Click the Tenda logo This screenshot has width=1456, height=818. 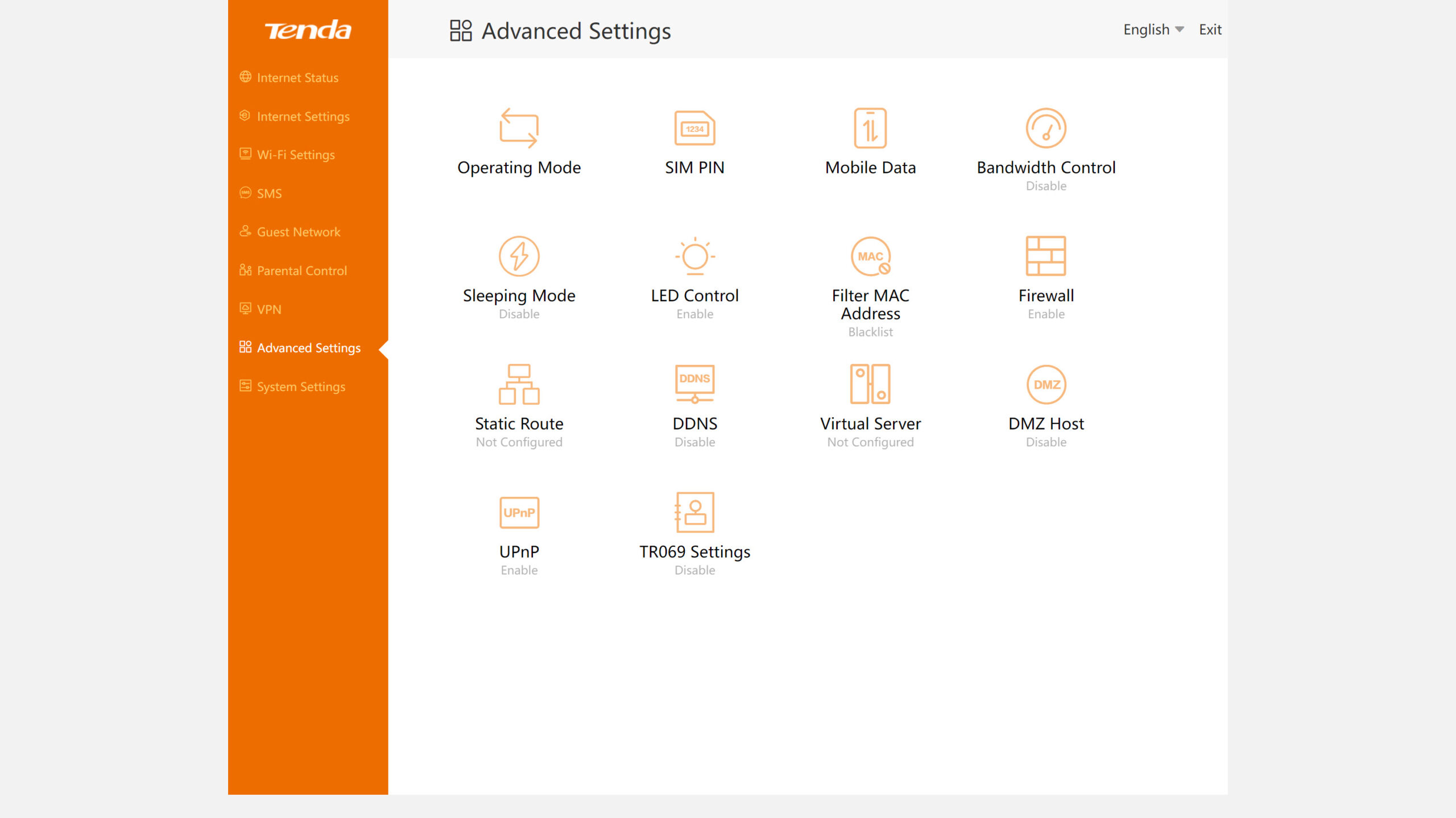[x=308, y=30]
